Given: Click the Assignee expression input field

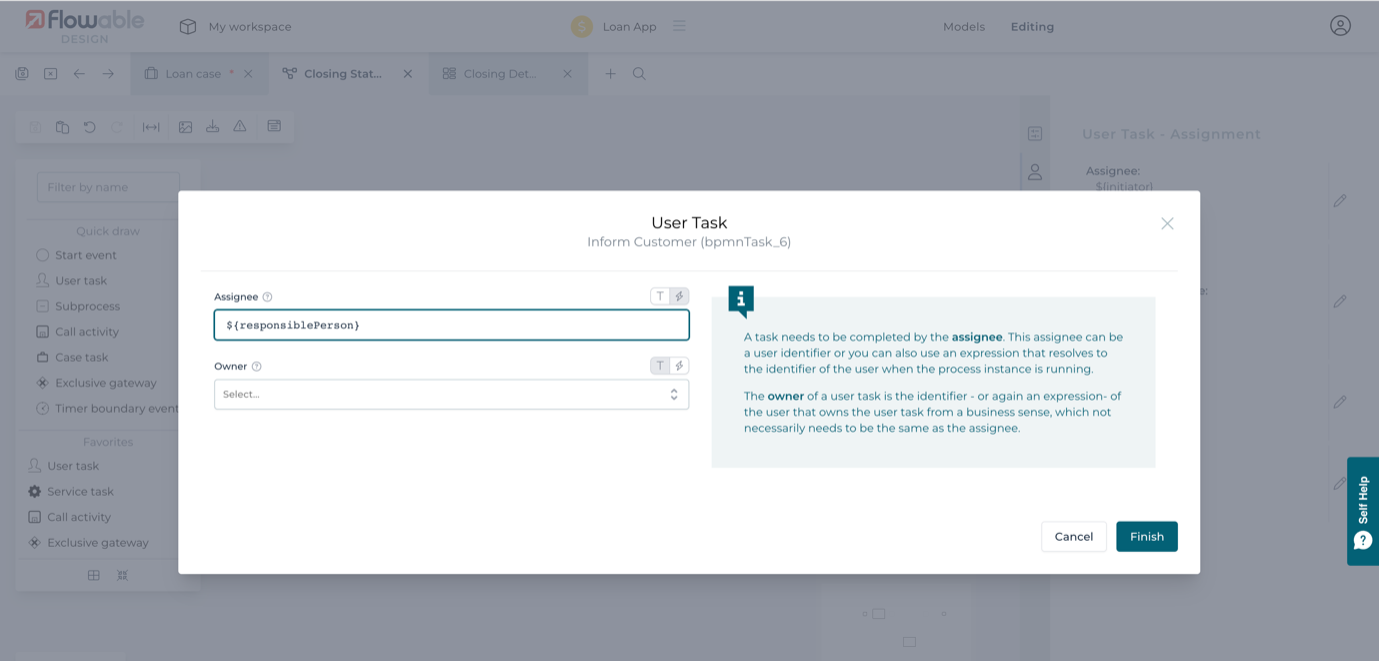Looking at the screenshot, I should click(451, 325).
